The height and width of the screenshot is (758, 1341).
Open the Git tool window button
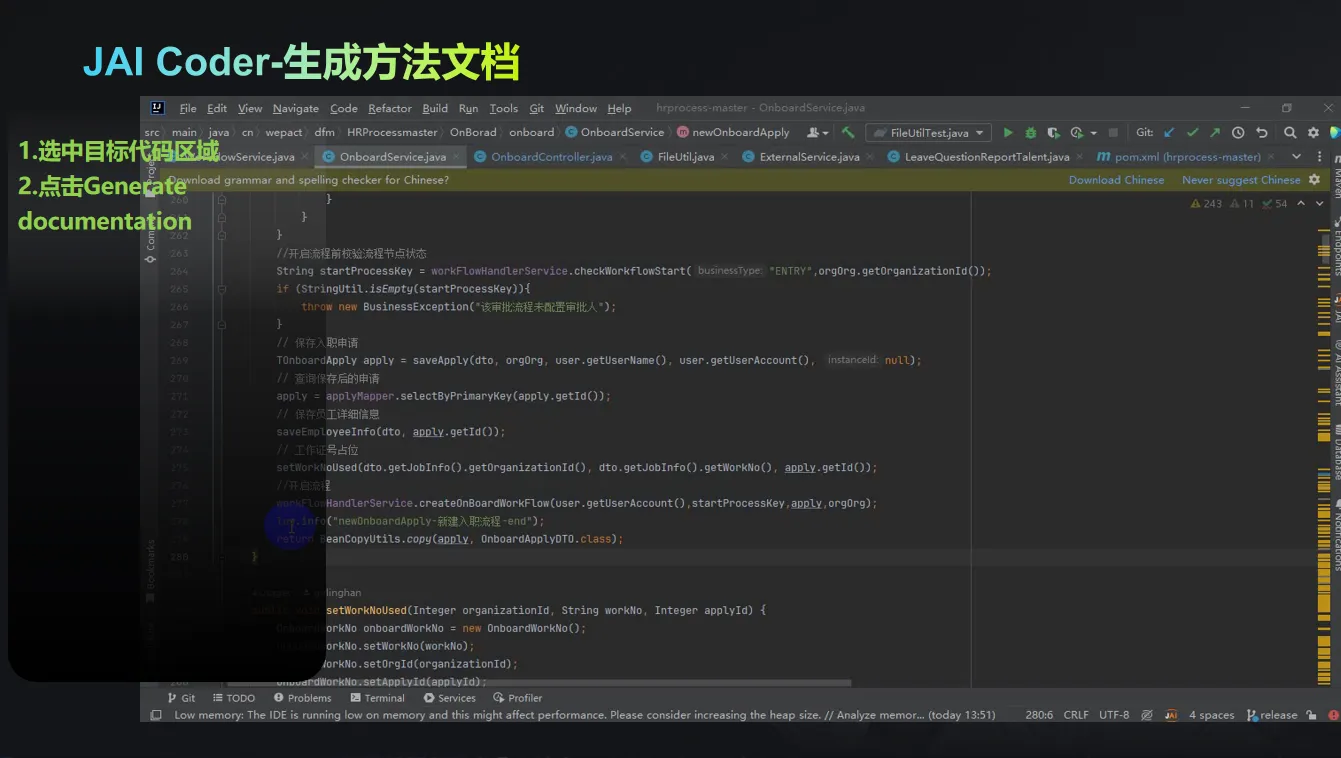point(182,698)
